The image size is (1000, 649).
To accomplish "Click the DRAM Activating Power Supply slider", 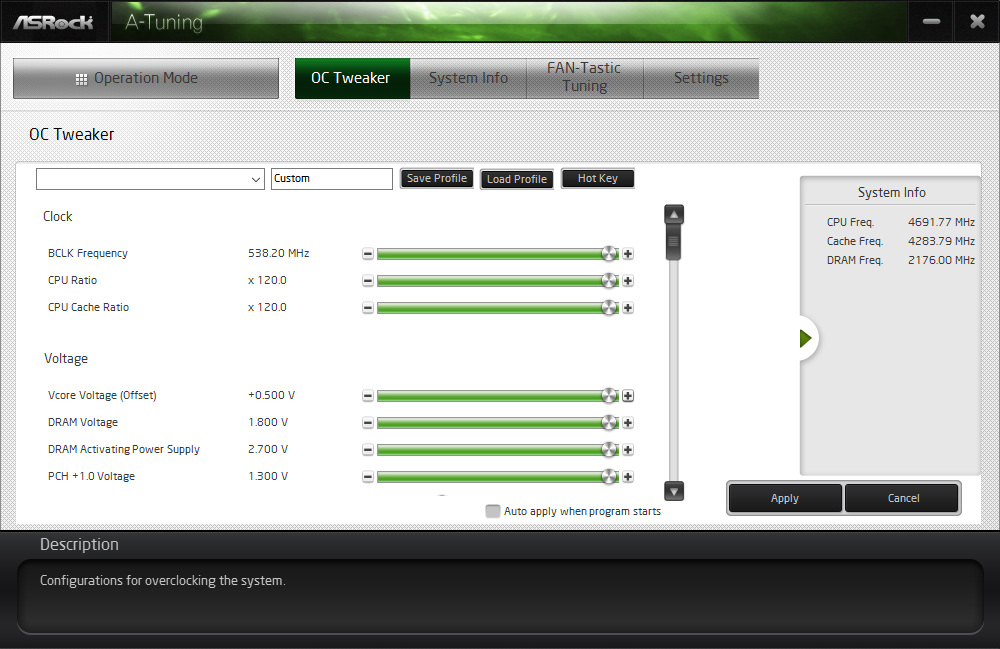I will (x=497, y=450).
